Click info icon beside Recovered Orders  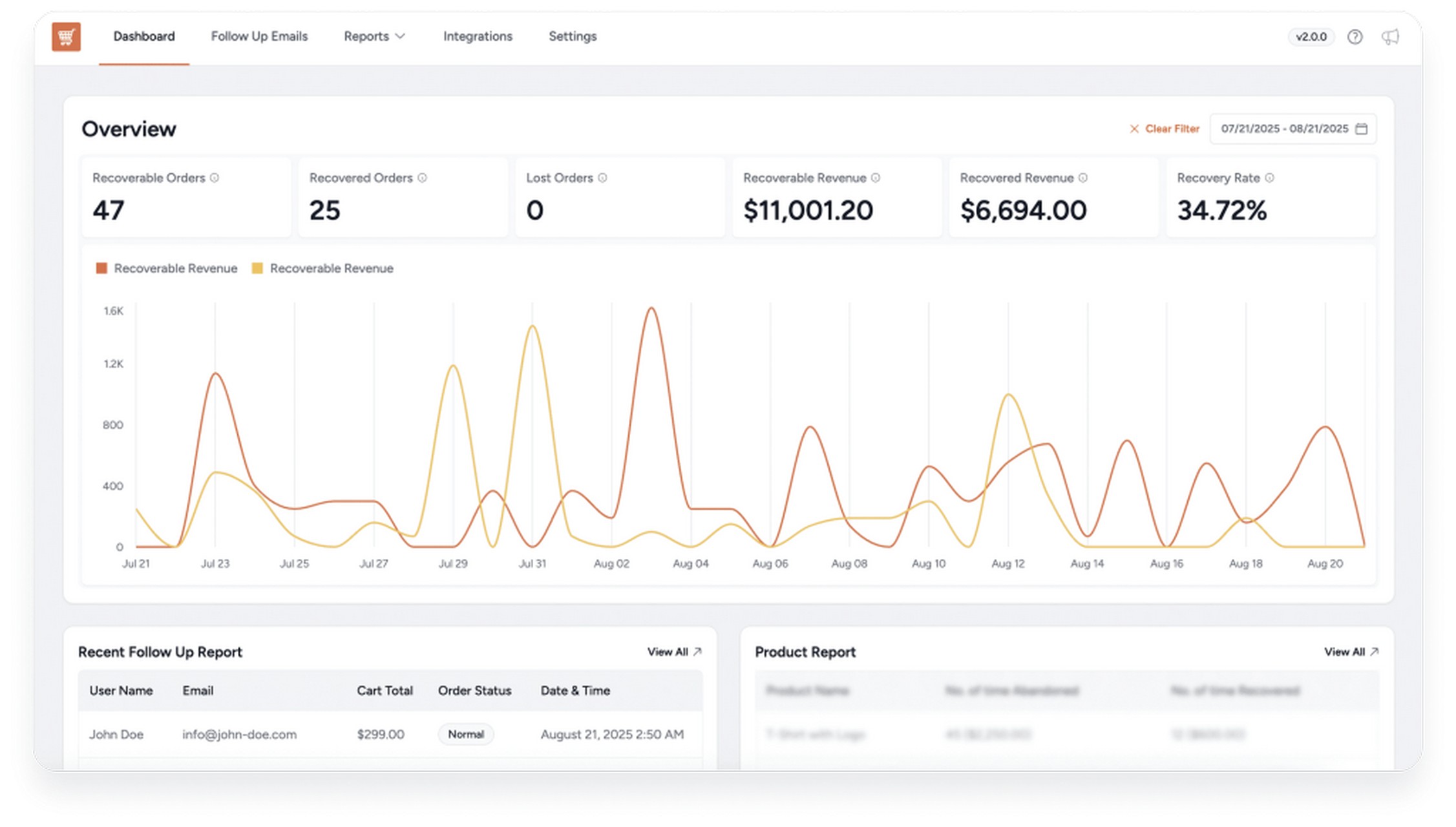[422, 178]
